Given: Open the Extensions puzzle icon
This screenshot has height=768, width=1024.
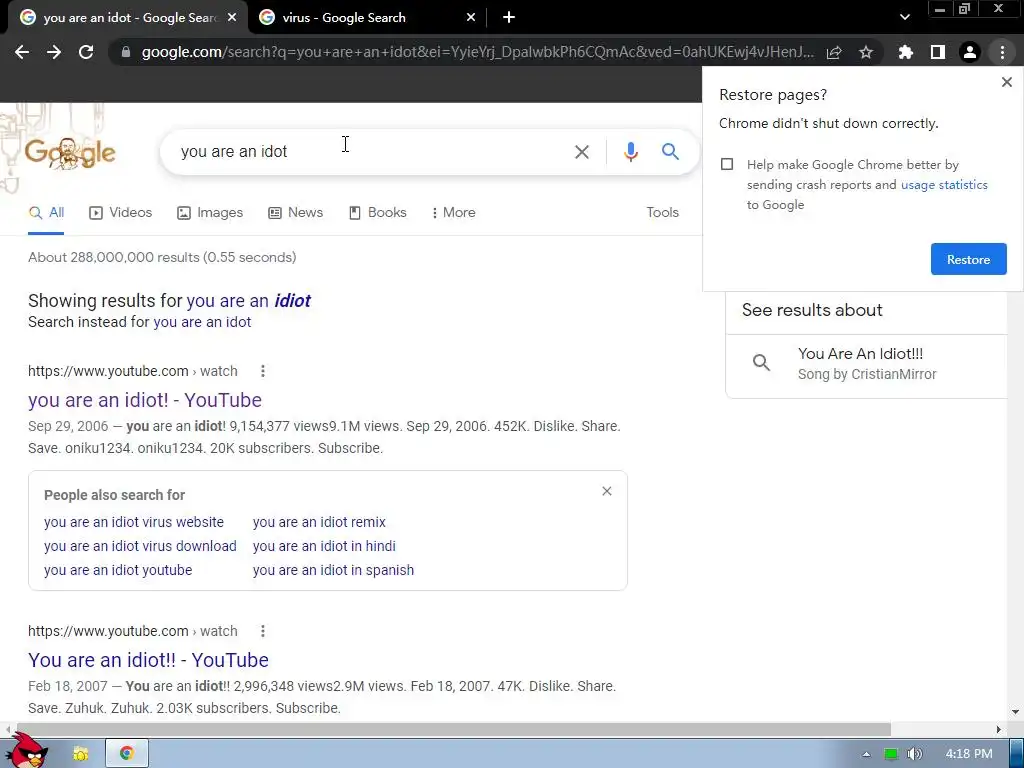Looking at the screenshot, I should (x=905, y=52).
